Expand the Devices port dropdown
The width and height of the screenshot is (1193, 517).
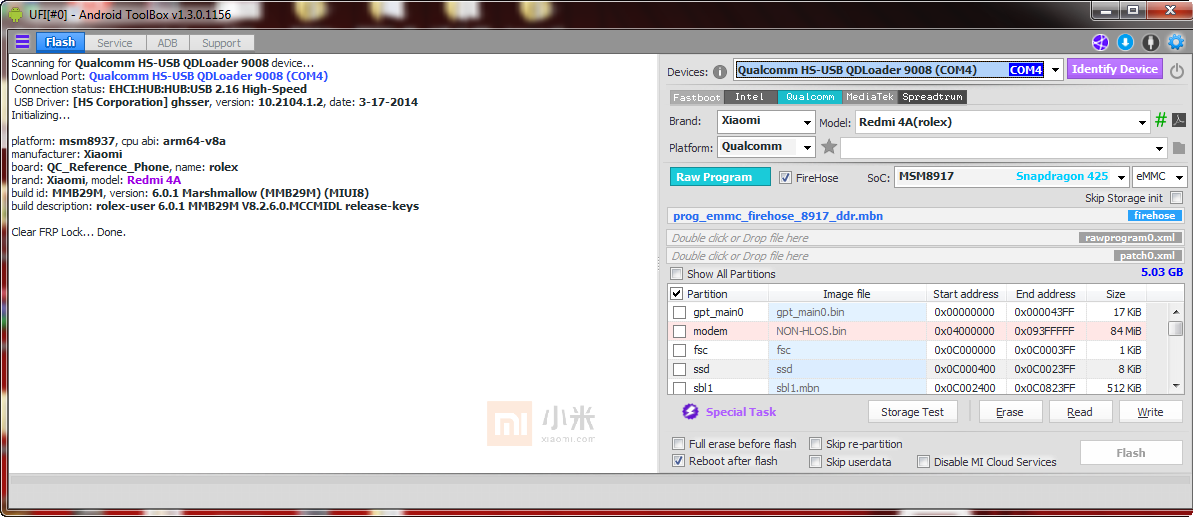point(1055,71)
